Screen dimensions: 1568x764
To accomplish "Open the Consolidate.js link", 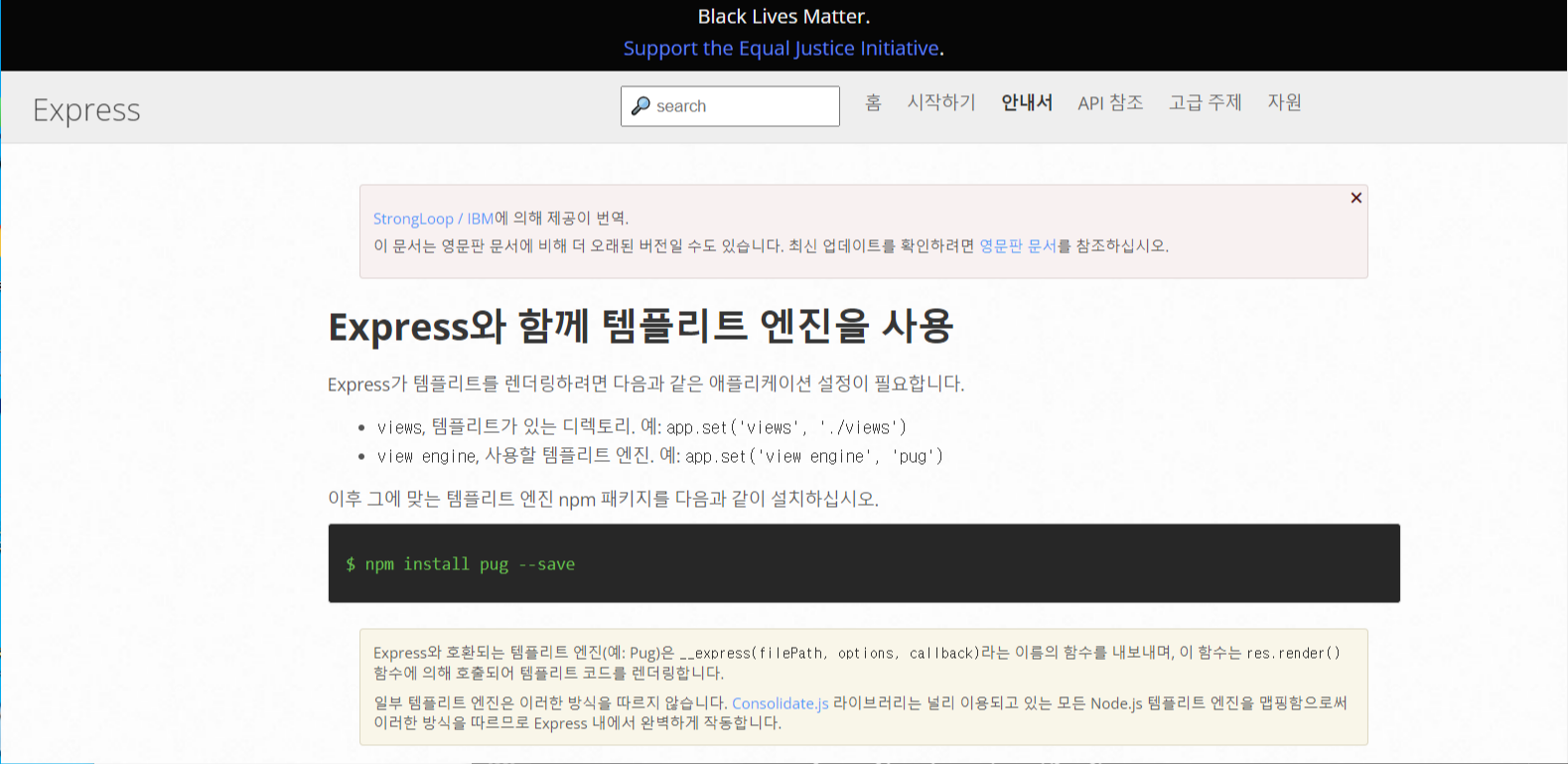I will point(781,703).
